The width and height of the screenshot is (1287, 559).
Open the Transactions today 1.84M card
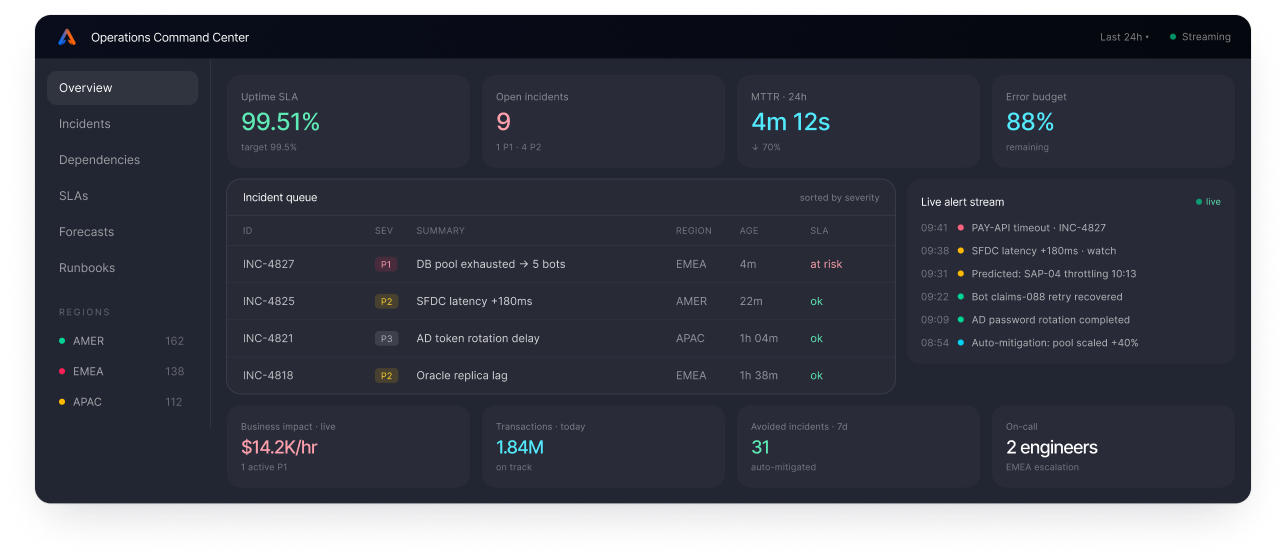(603, 446)
